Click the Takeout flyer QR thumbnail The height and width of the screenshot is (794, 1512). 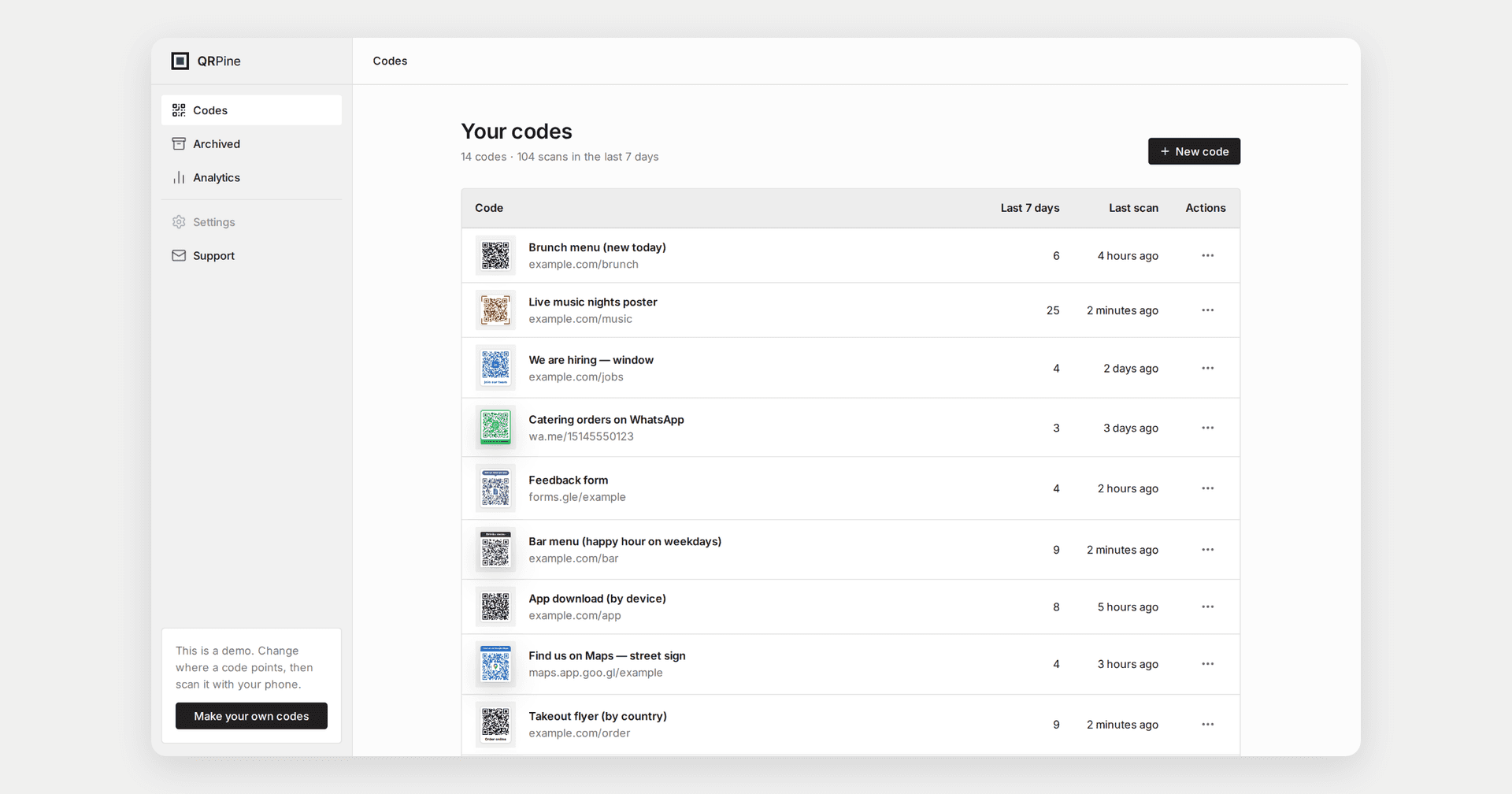[x=495, y=724]
